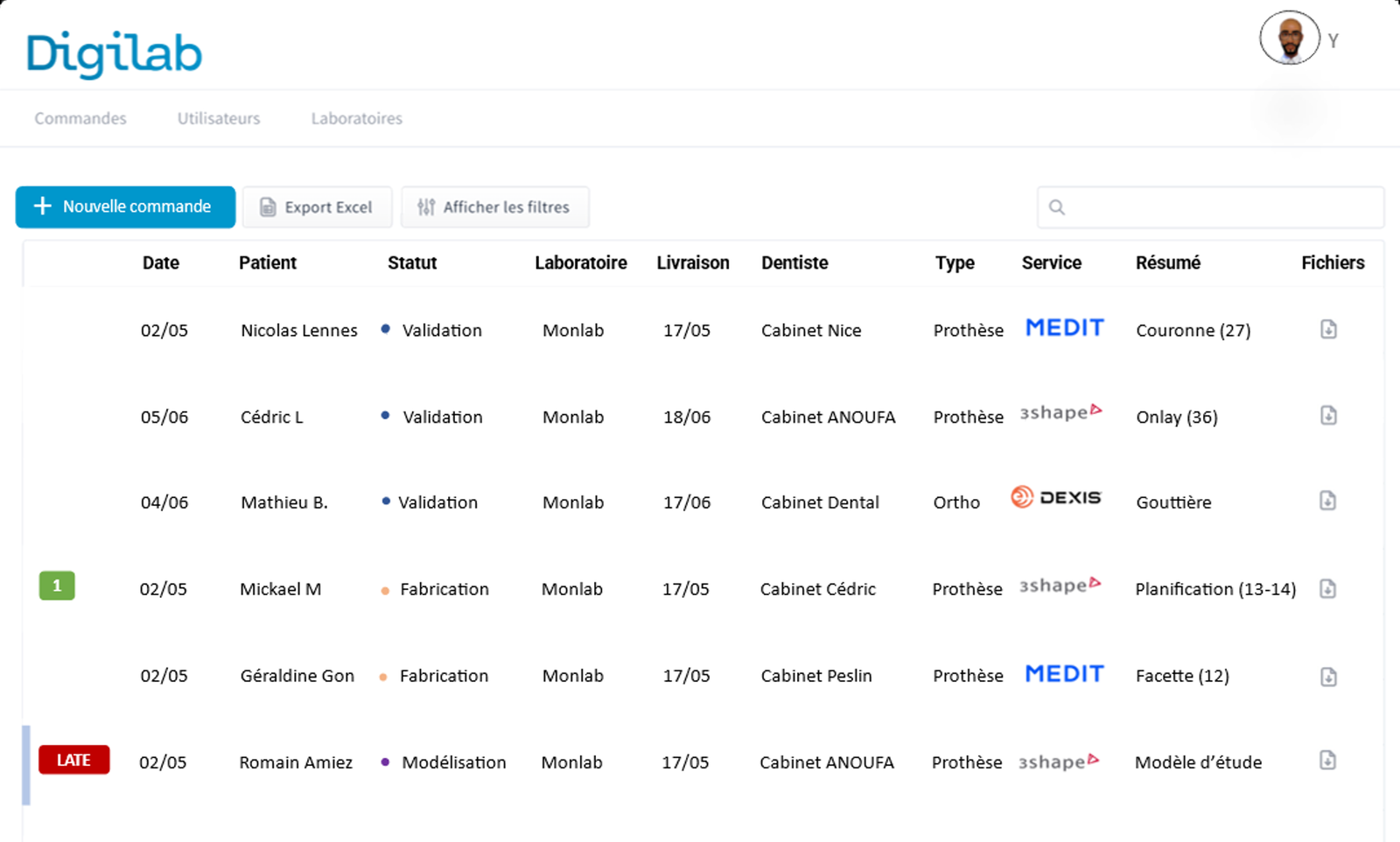Viewport: 1400px width, 842px height.
Task: Focus the search input field
Action: click(x=1216, y=207)
